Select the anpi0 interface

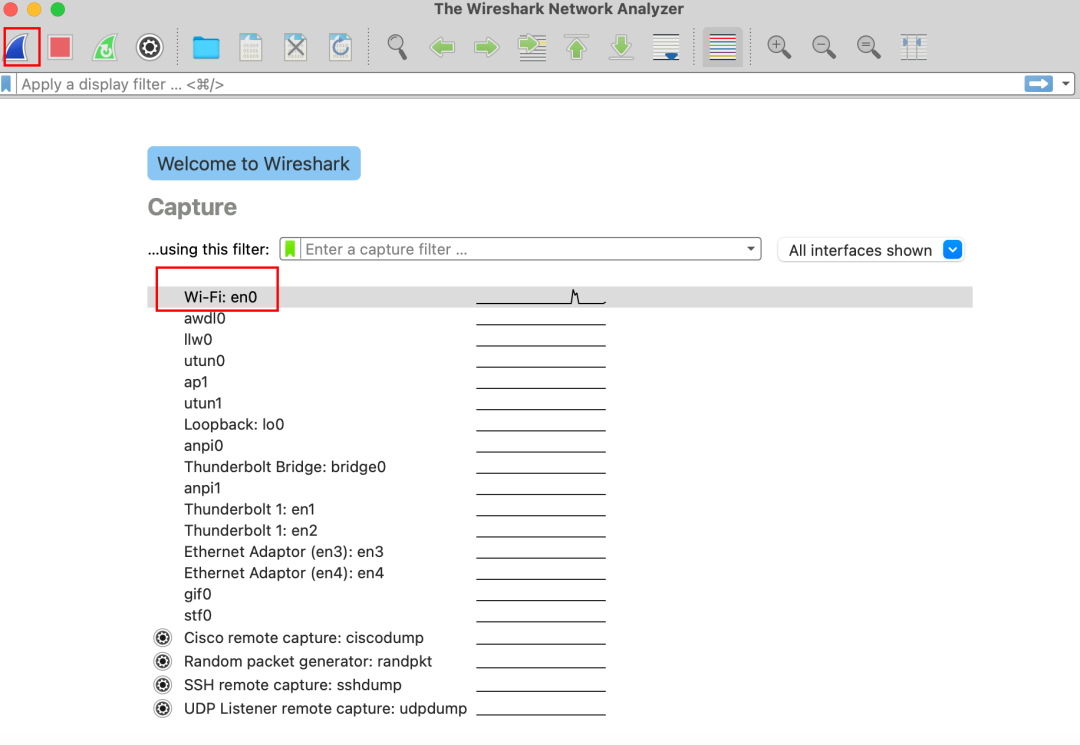203,446
